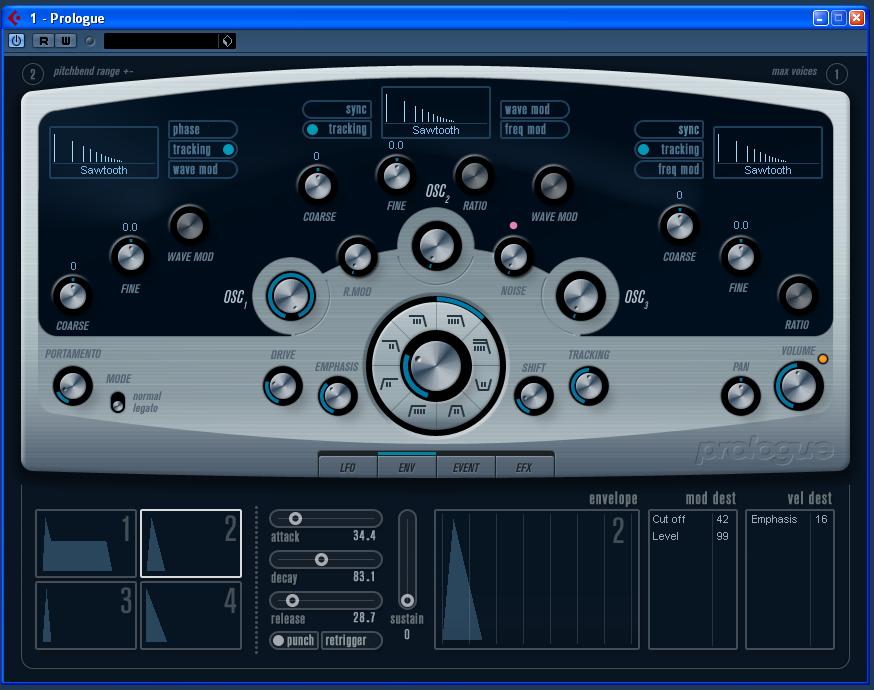Open the Emphasis velocity destination entry

point(774,519)
